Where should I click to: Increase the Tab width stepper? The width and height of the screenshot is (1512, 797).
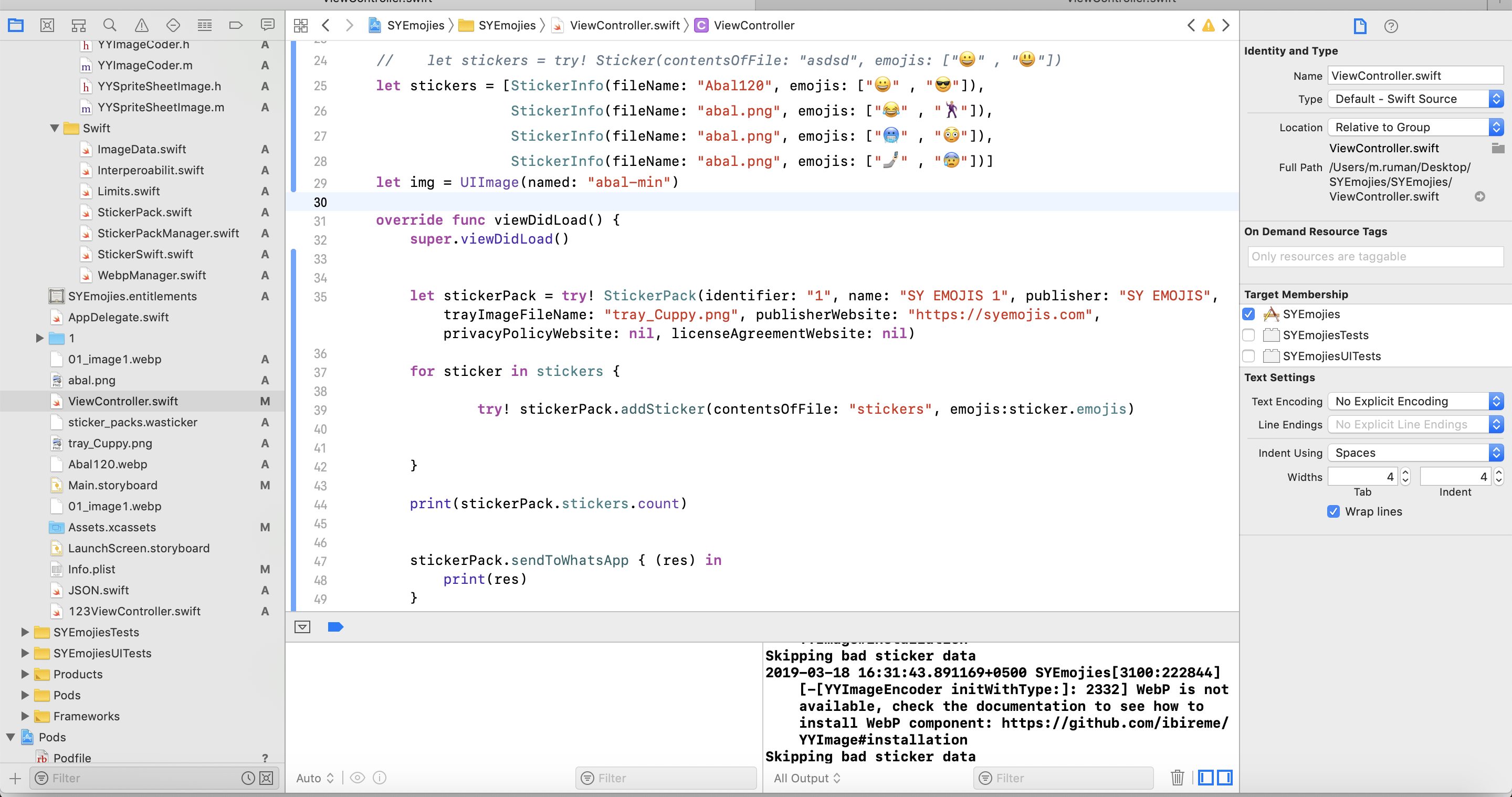point(1405,473)
